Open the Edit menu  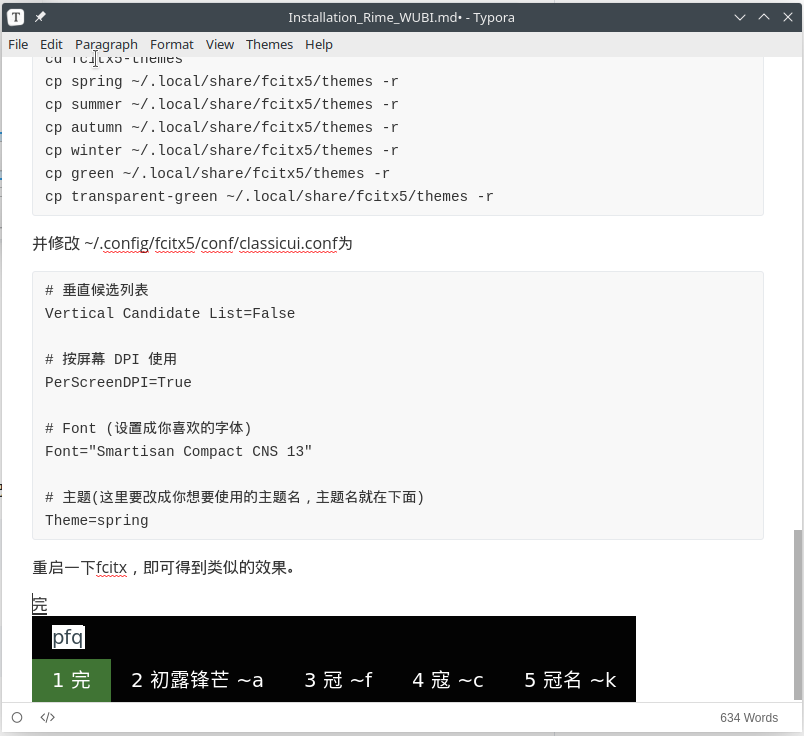51,45
